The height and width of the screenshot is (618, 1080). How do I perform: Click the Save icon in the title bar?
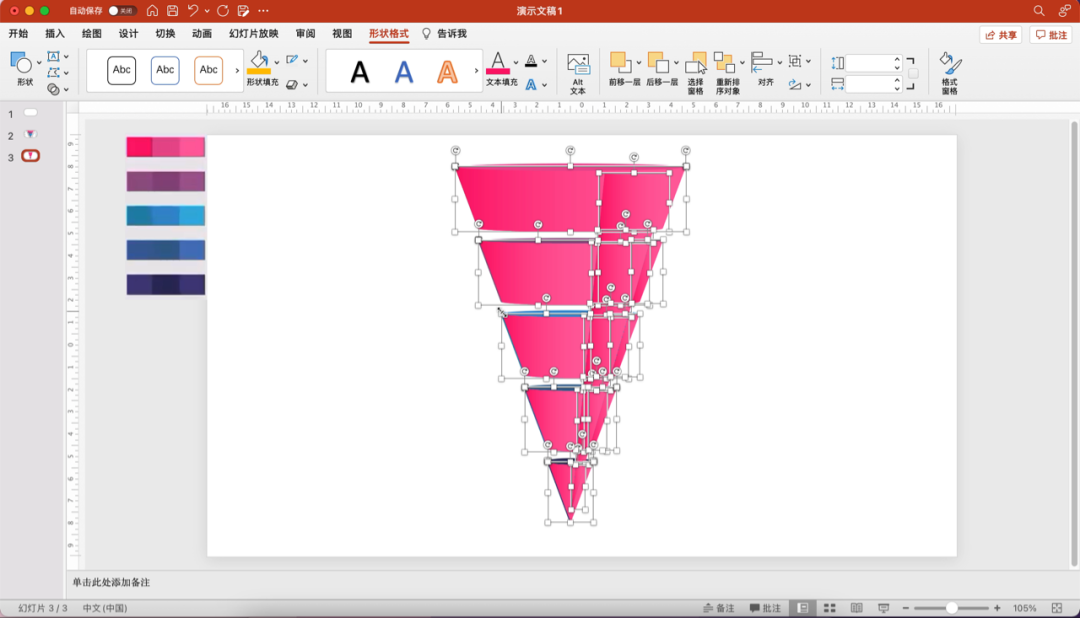point(172,10)
